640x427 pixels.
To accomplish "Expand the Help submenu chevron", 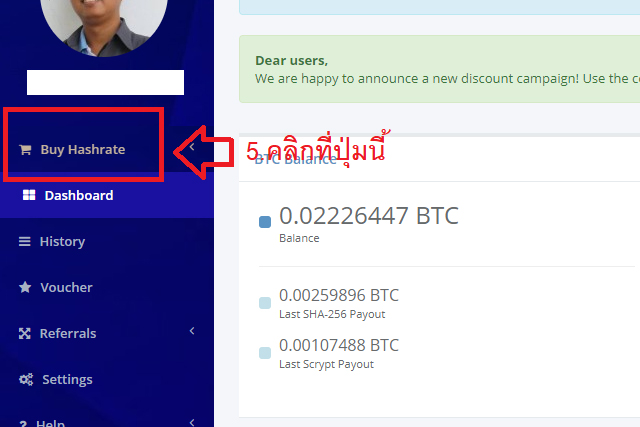I will tap(192, 422).
